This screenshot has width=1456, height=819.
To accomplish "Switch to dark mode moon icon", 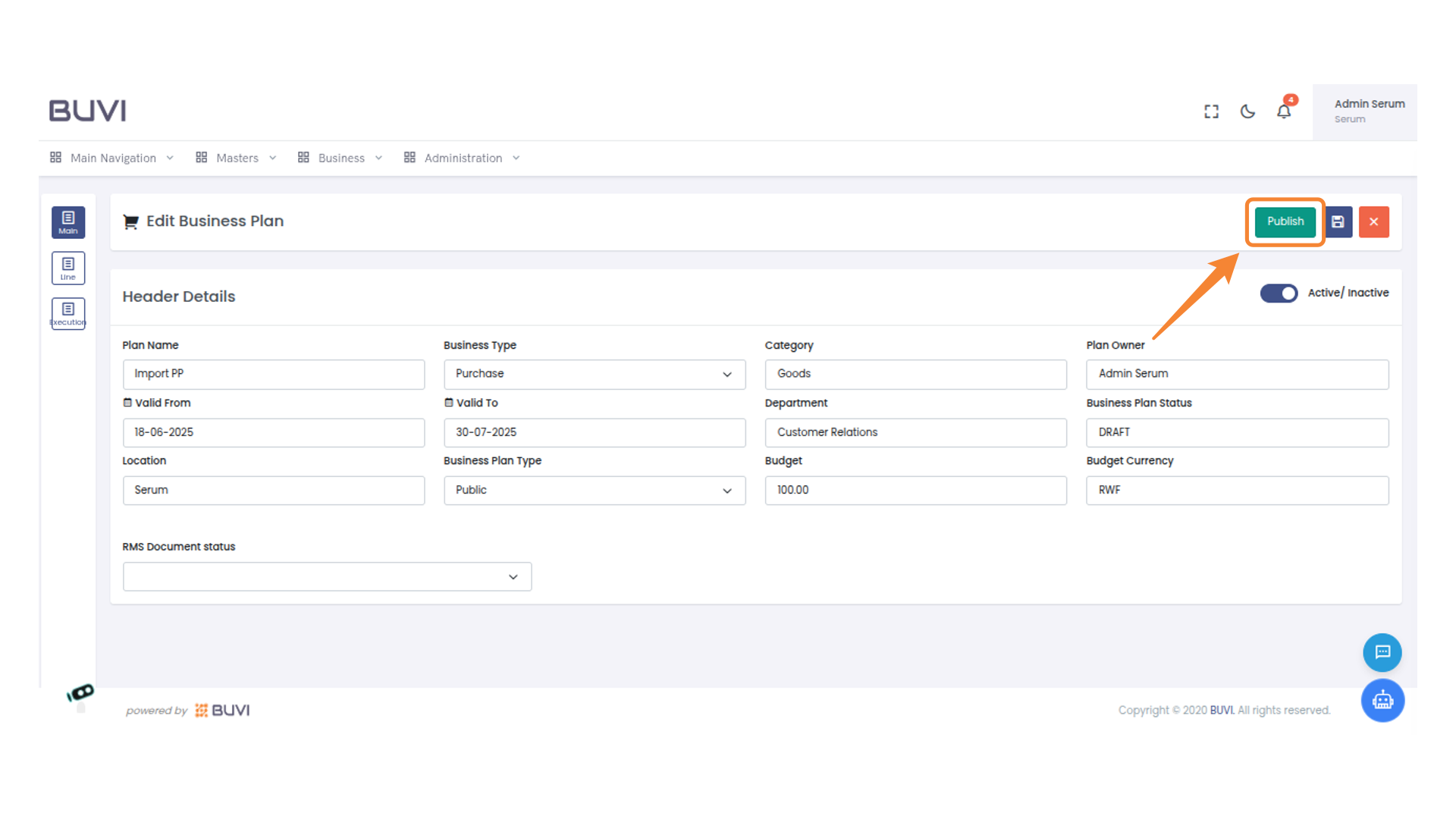I will (1247, 111).
